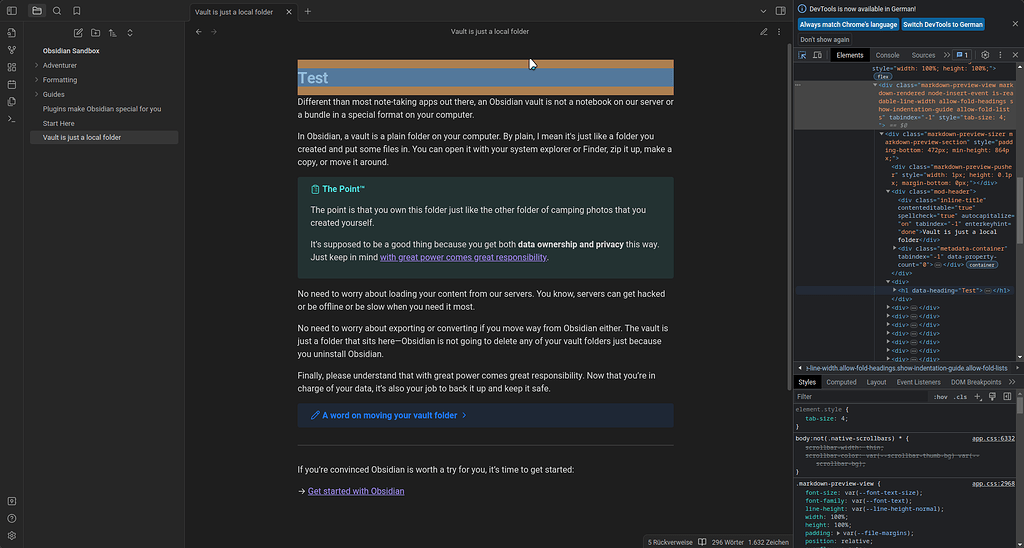Viewport: 1024px width, 548px height.
Task: Open the bookmarks pane icon
Action: click(x=76, y=11)
